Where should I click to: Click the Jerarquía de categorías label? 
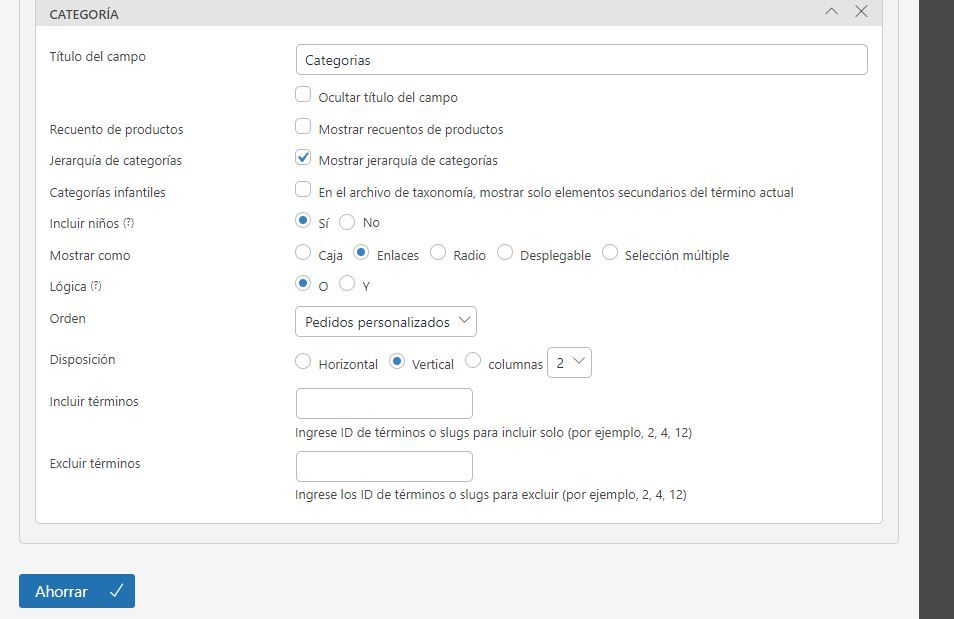coord(116,161)
